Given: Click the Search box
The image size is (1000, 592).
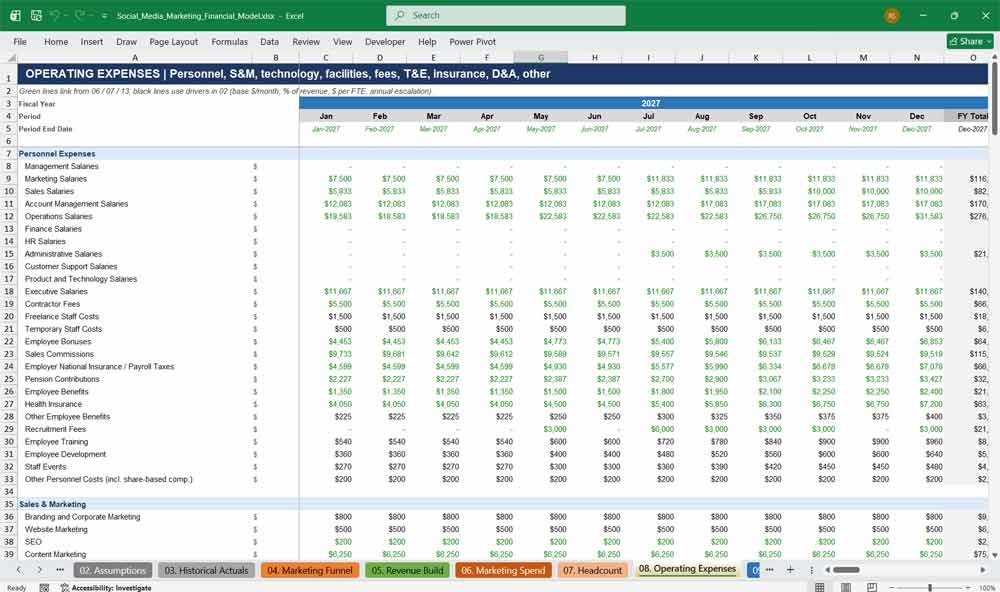Looking at the screenshot, I should 506,15.
